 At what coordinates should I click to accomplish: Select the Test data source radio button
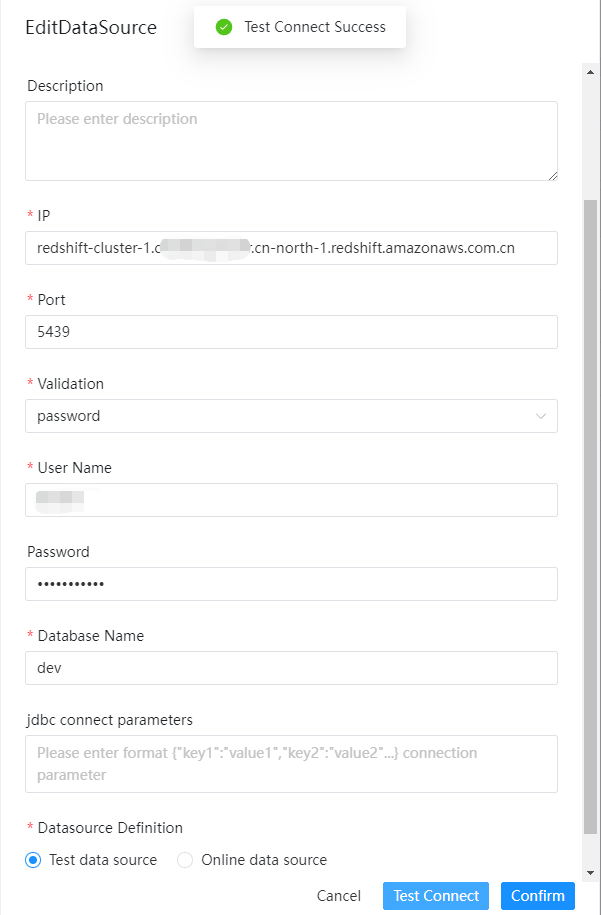click(x=33, y=860)
